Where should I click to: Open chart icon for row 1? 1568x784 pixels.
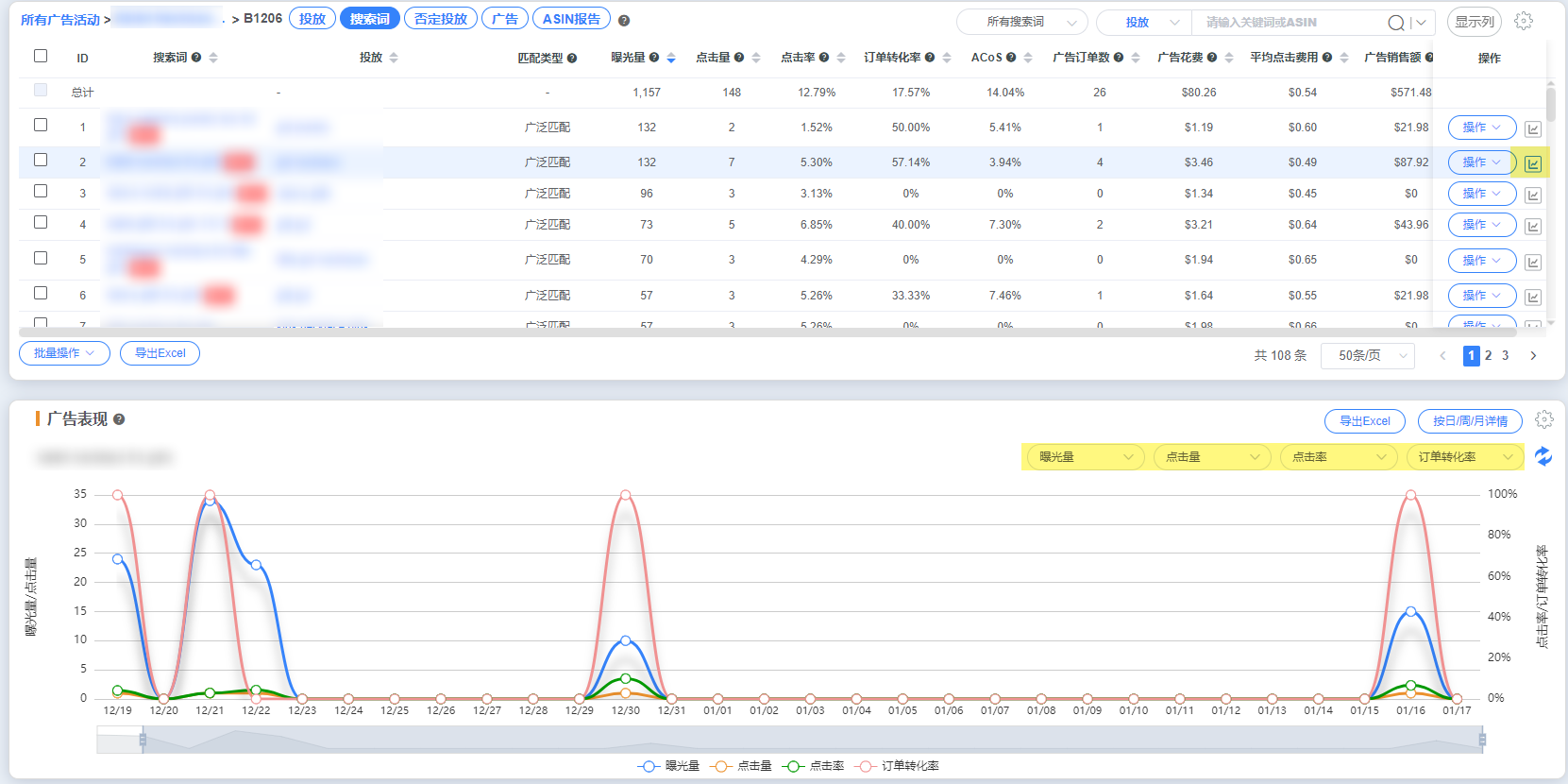1533,128
